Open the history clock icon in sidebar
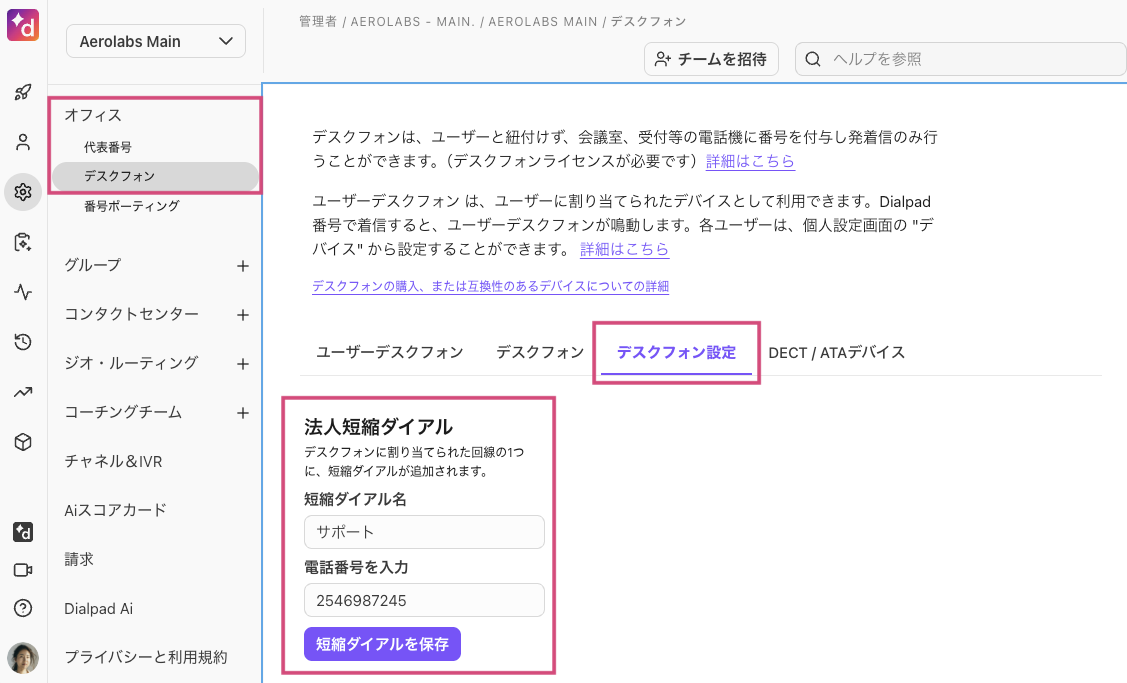This screenshot has height=683, width=1127. pos(23,342)
